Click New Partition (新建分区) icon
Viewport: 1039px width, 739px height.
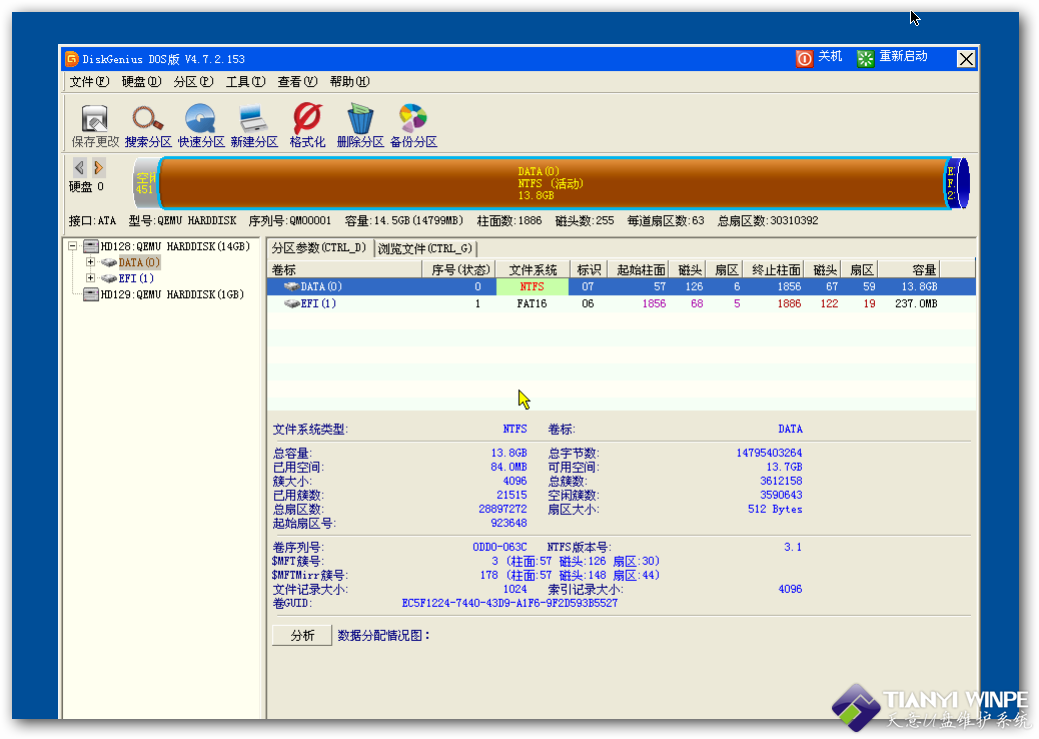click(253, 119)
